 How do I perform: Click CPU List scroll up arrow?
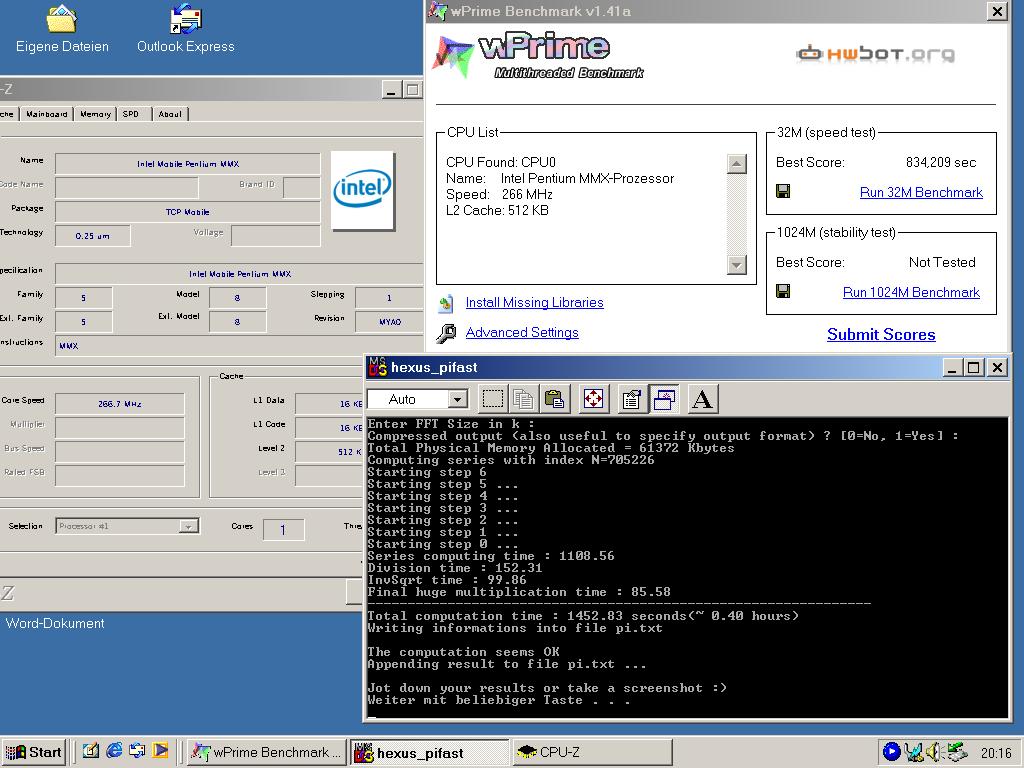click(x=737, y=164)
